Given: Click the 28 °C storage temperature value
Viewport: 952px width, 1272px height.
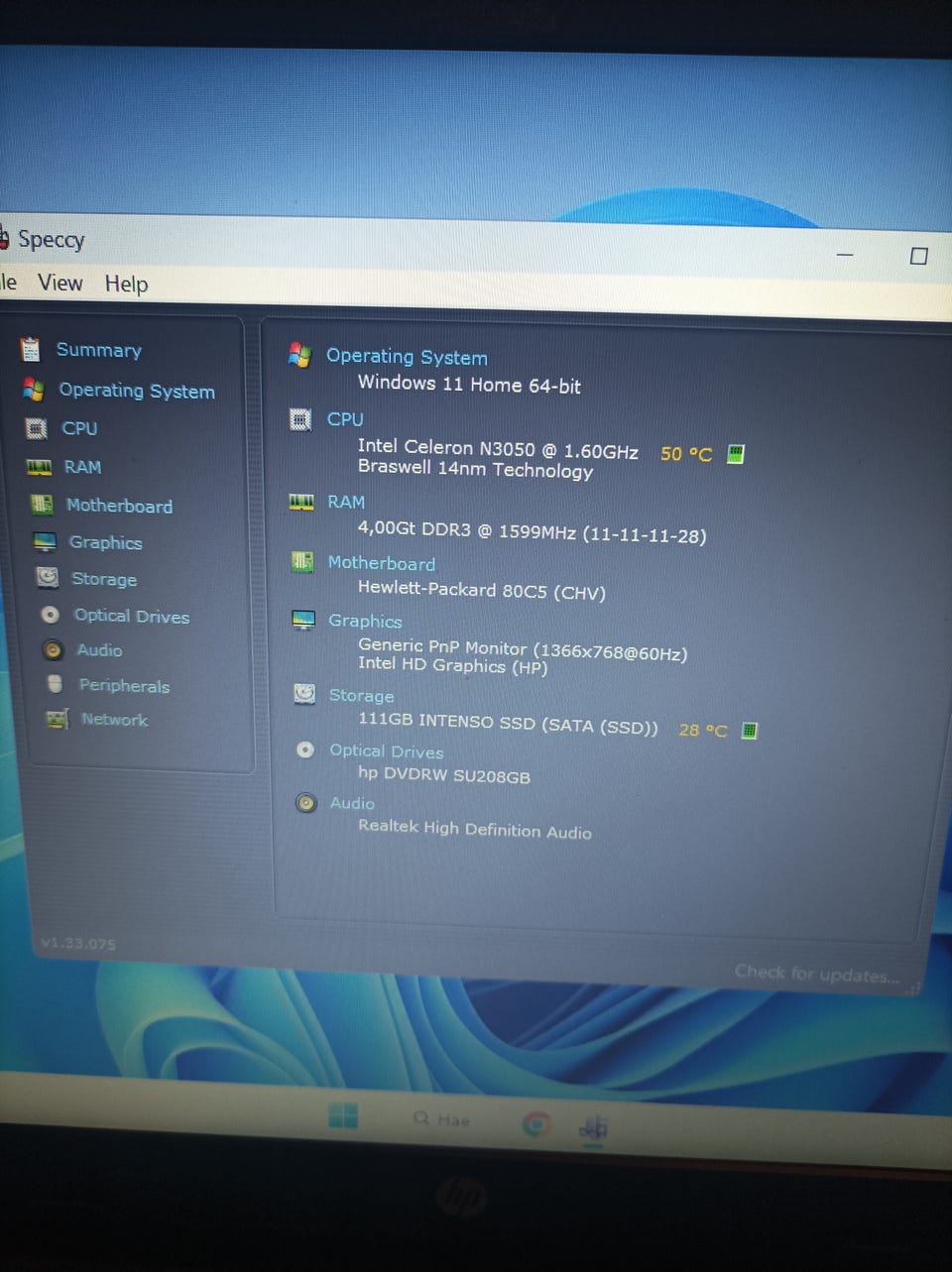Looking at the screenshot, I should click(703, 731).
